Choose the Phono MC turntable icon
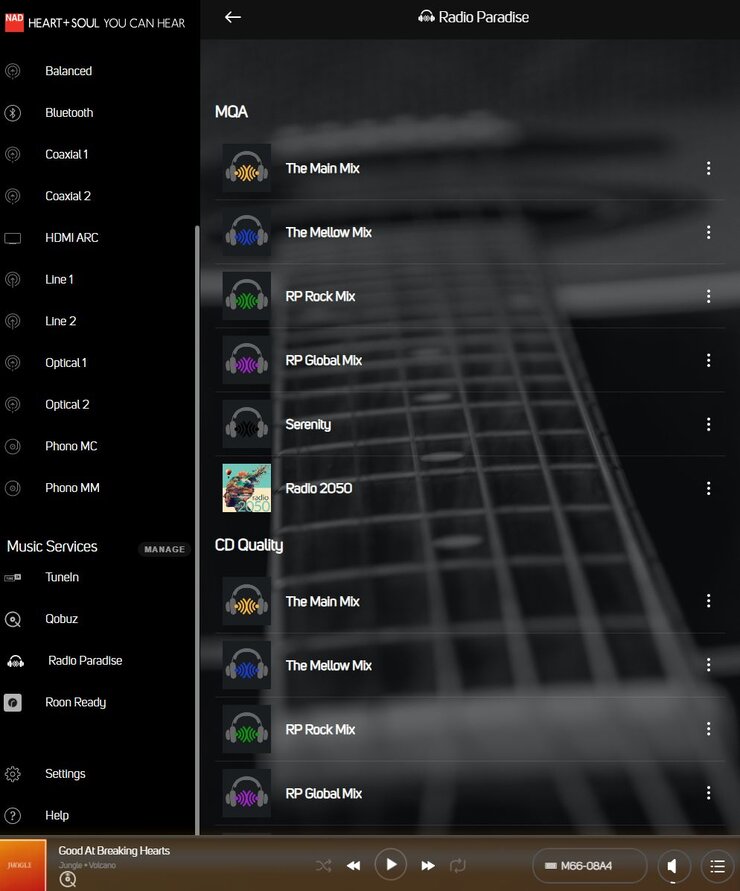740x891 pixels. tap(13, 446)
